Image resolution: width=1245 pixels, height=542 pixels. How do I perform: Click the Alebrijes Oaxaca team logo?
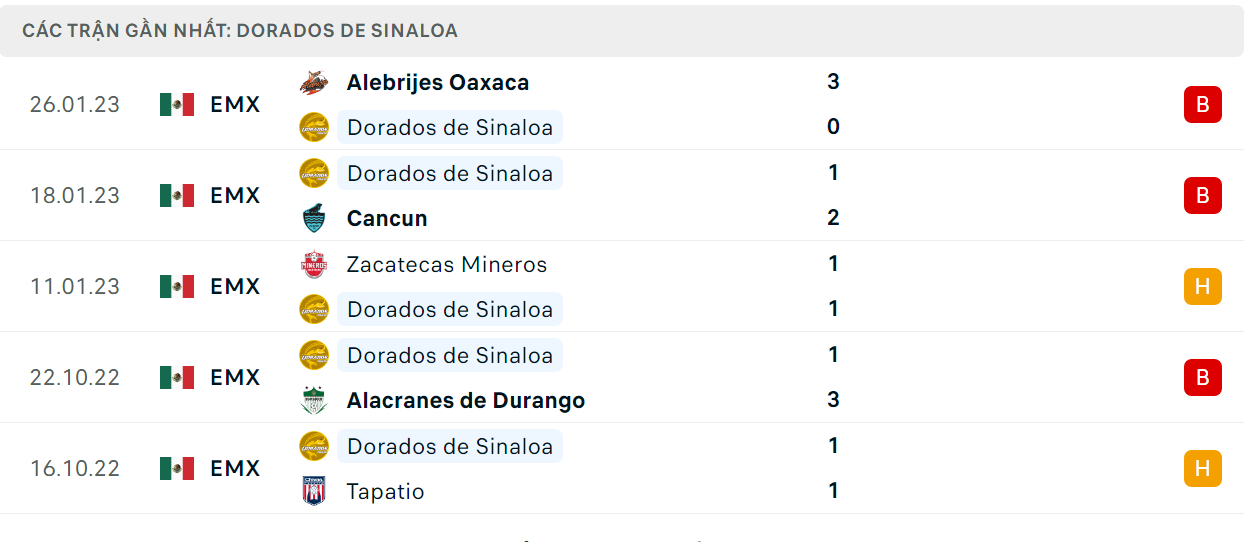tap(314, 82)
